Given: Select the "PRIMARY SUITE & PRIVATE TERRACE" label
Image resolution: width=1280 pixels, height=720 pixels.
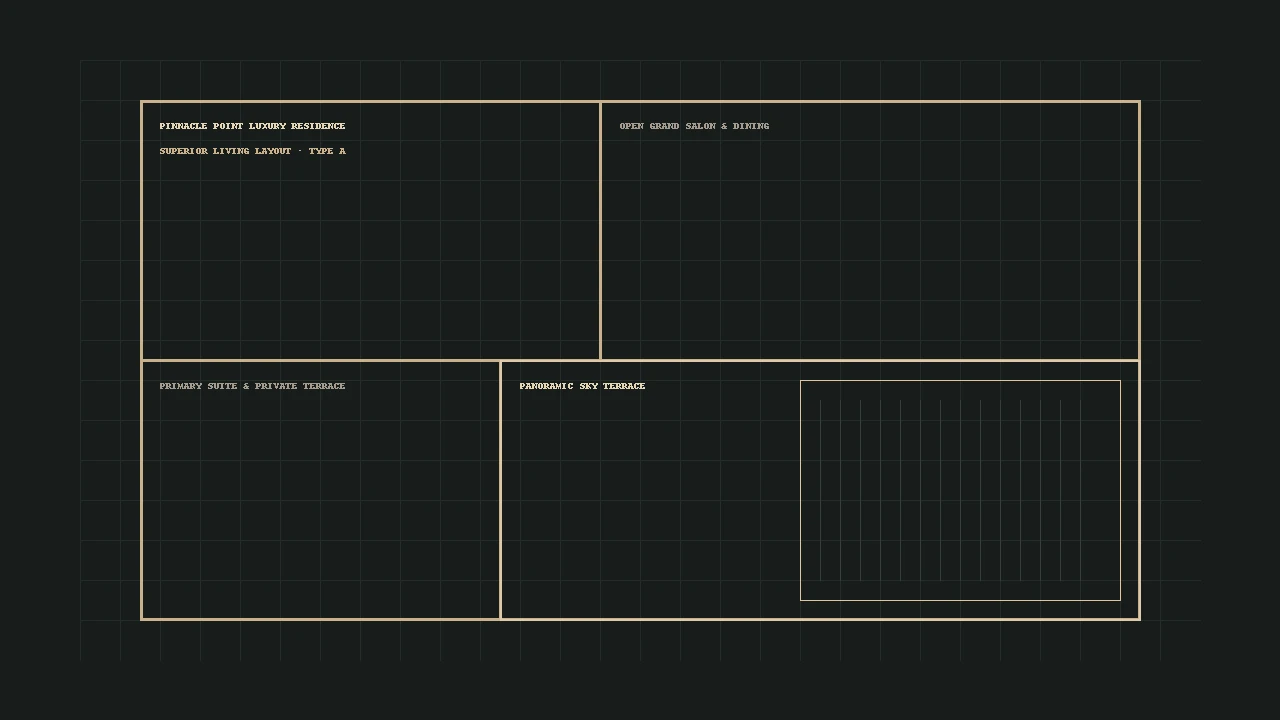Looking at the screenshot, I should 252,386.
